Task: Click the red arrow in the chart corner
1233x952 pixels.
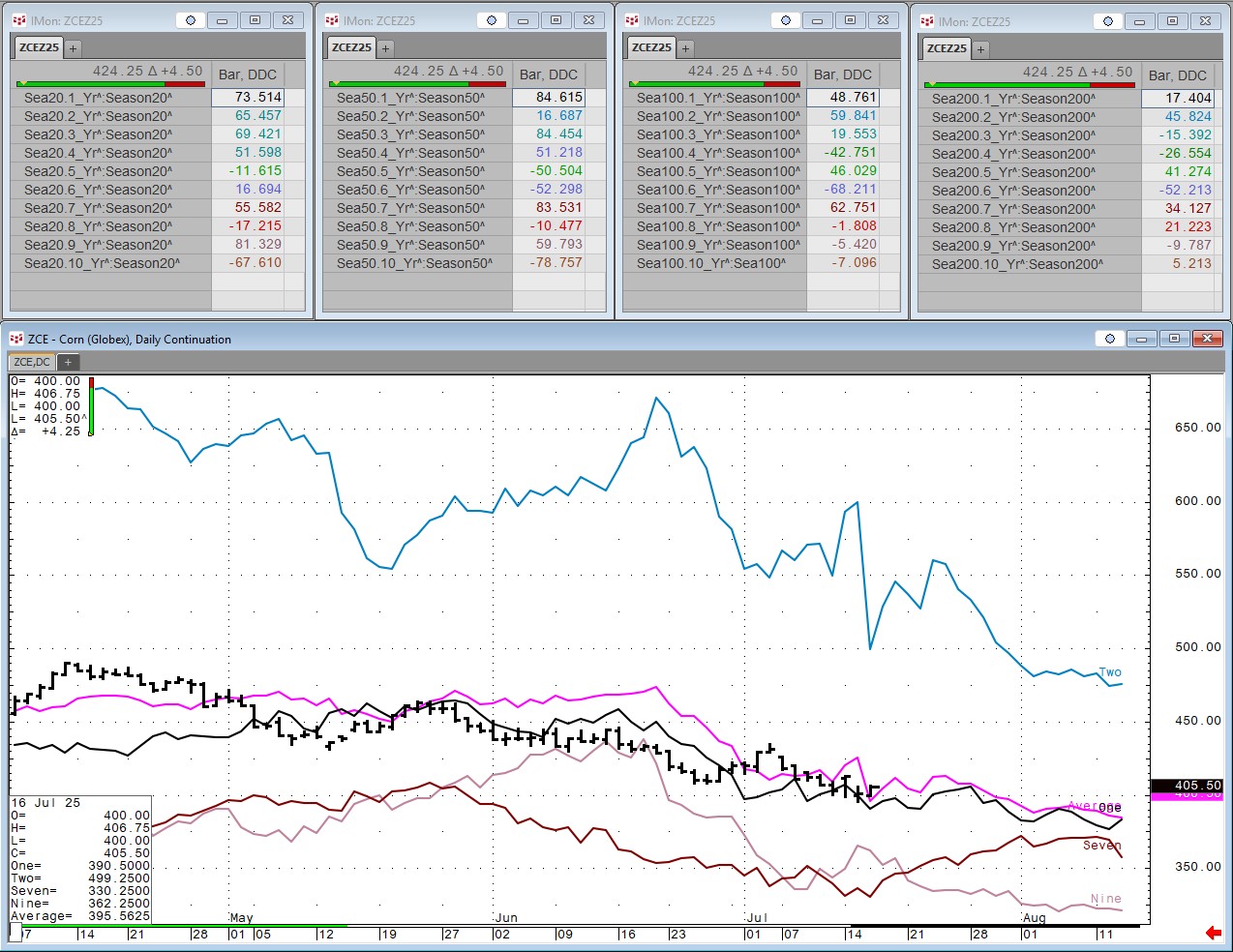Action: (x=1213, y=933)
